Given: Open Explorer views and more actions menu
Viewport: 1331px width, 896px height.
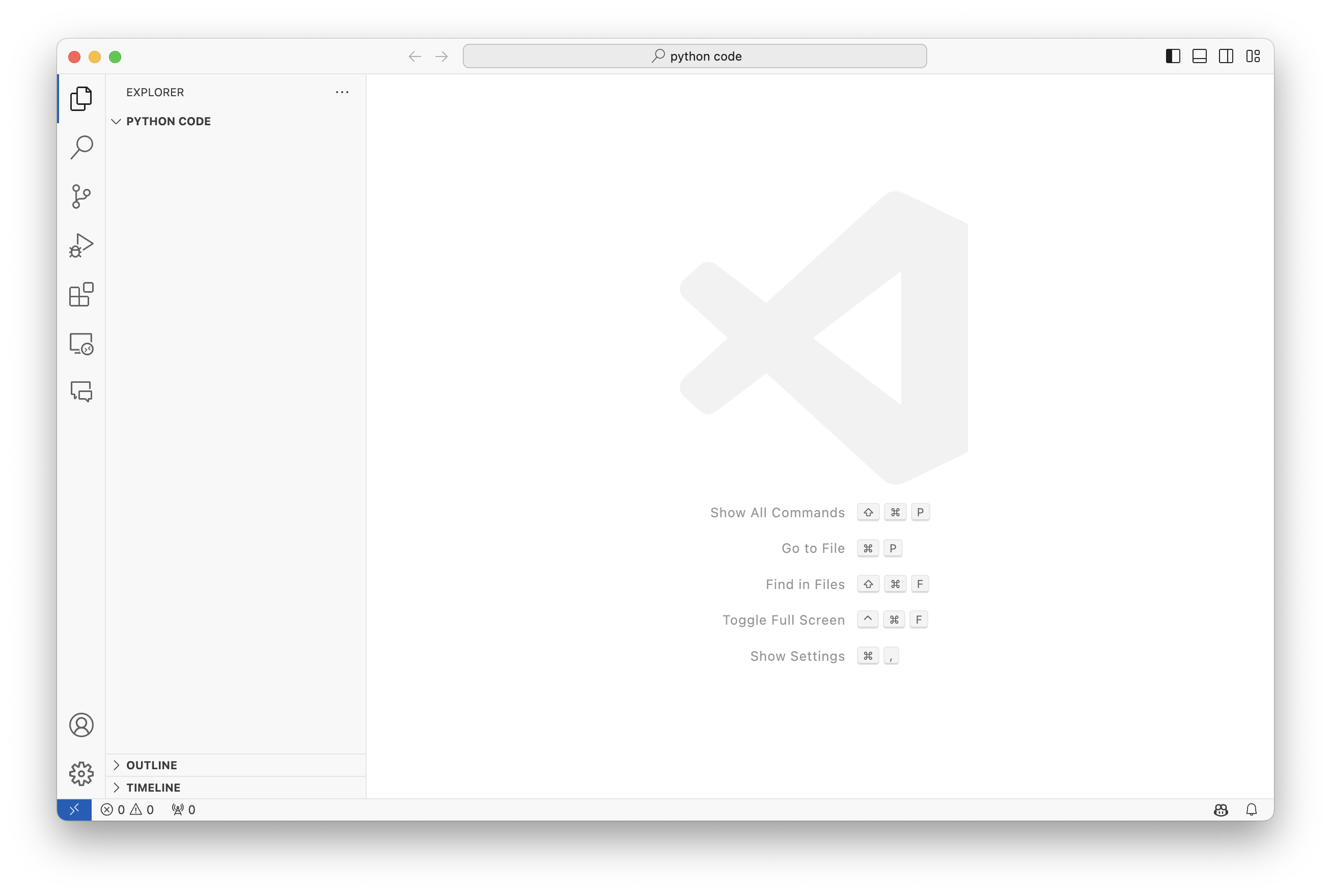Looking at the screenshot, I should tap(342, 92).
